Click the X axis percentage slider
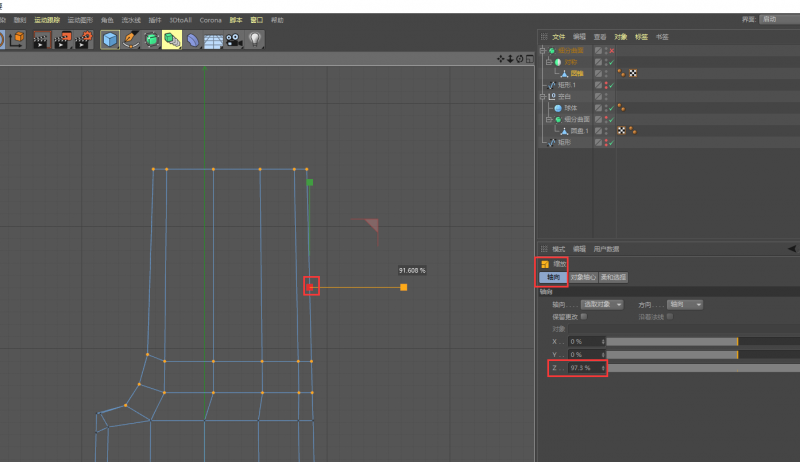 [703, 342]
